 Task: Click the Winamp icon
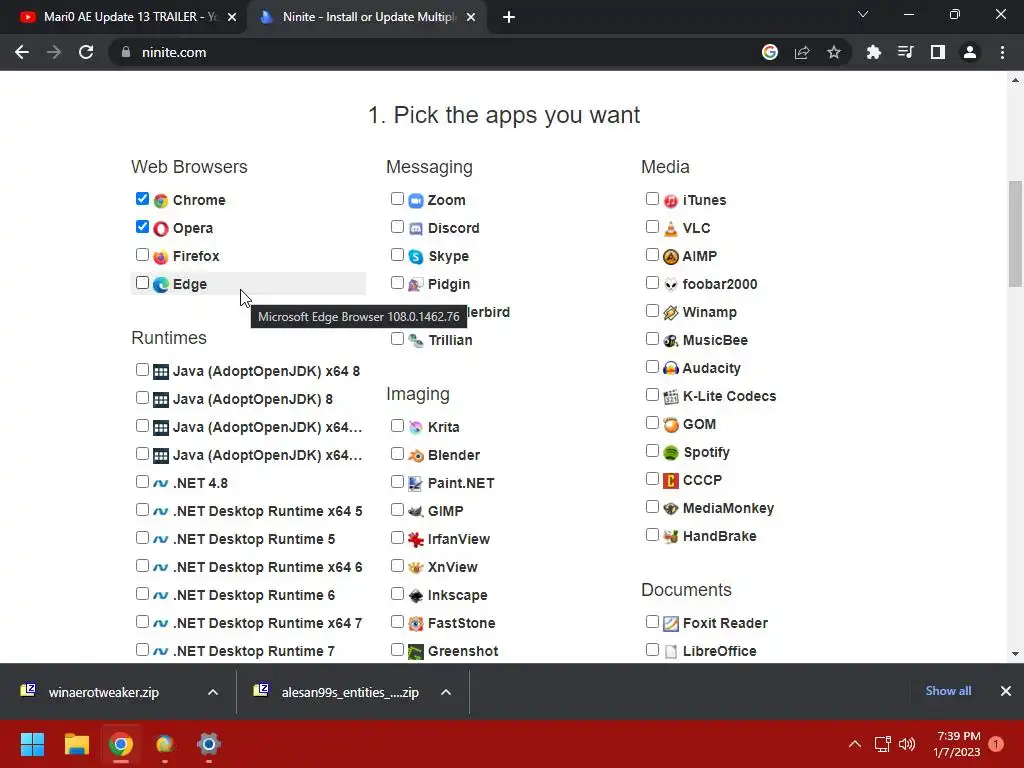671,313
